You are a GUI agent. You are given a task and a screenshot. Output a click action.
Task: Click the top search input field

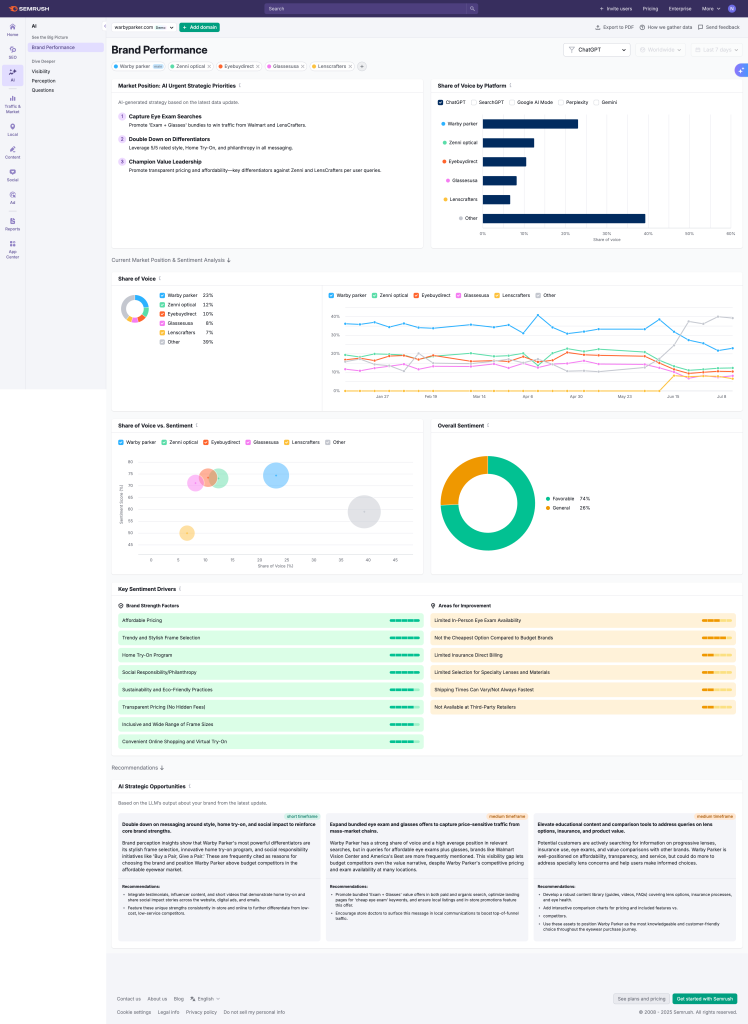click(x=366, y=8)
